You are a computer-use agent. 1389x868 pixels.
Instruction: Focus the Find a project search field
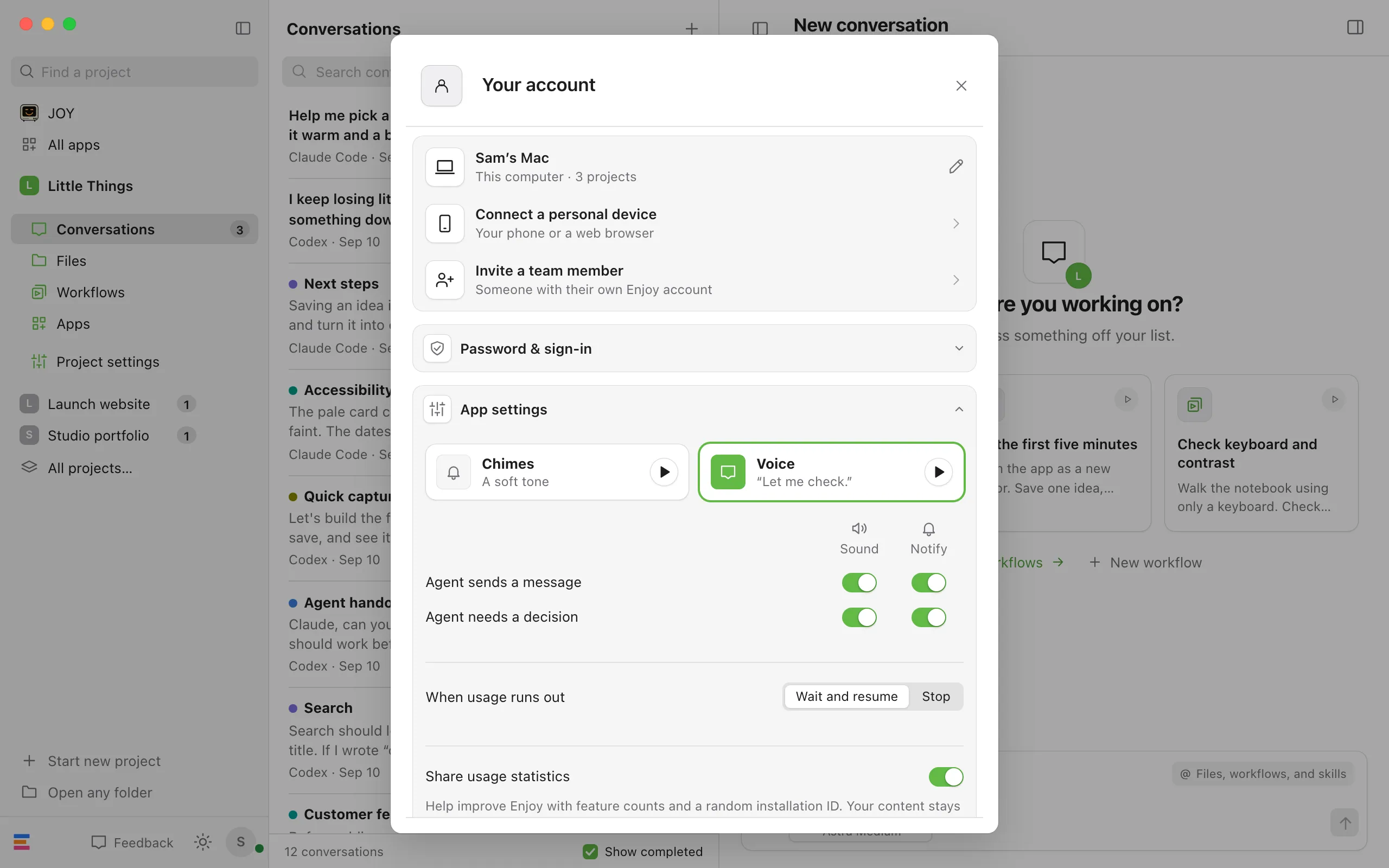coord(135,72)
